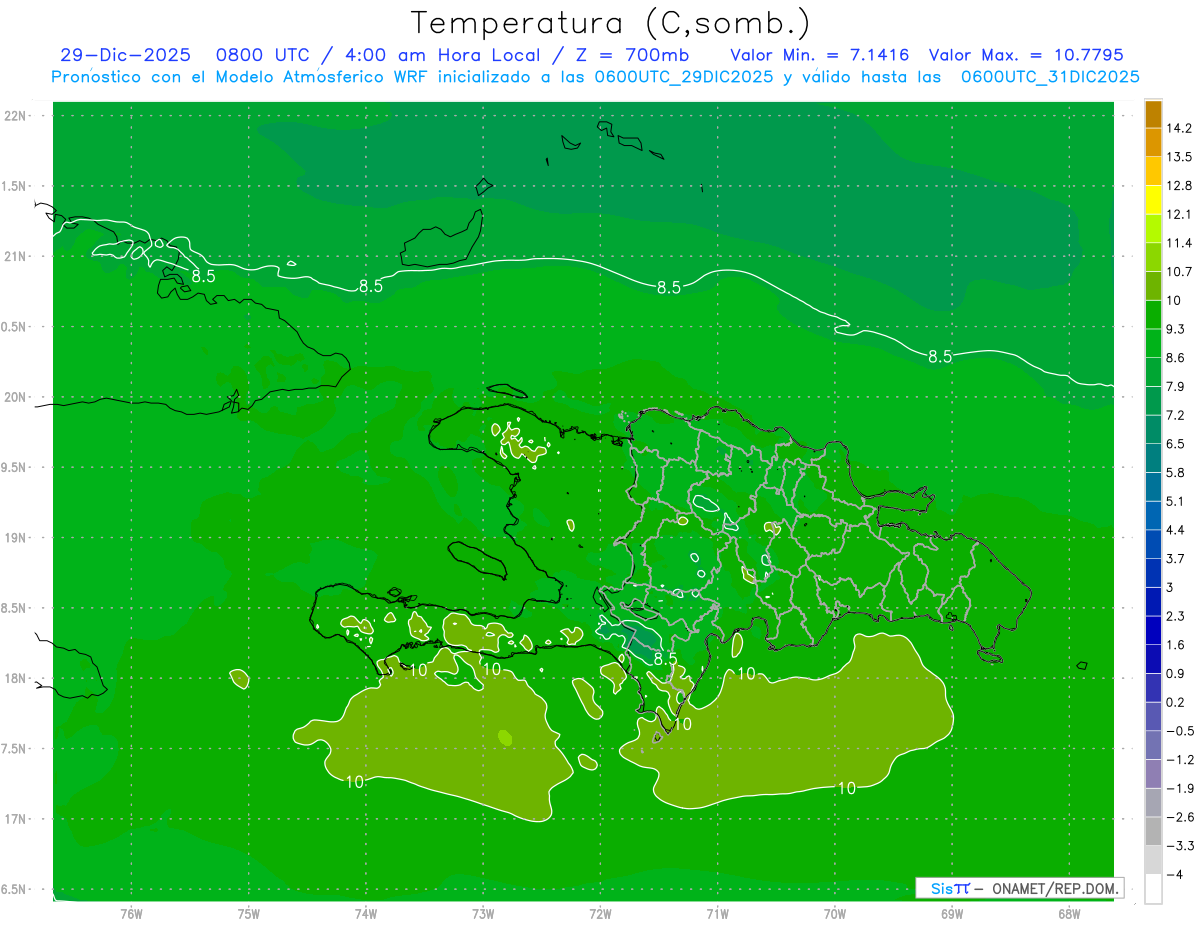Click the "-3.3" color bar label
Screen dimensions: 1200x927
point(1180,846)
